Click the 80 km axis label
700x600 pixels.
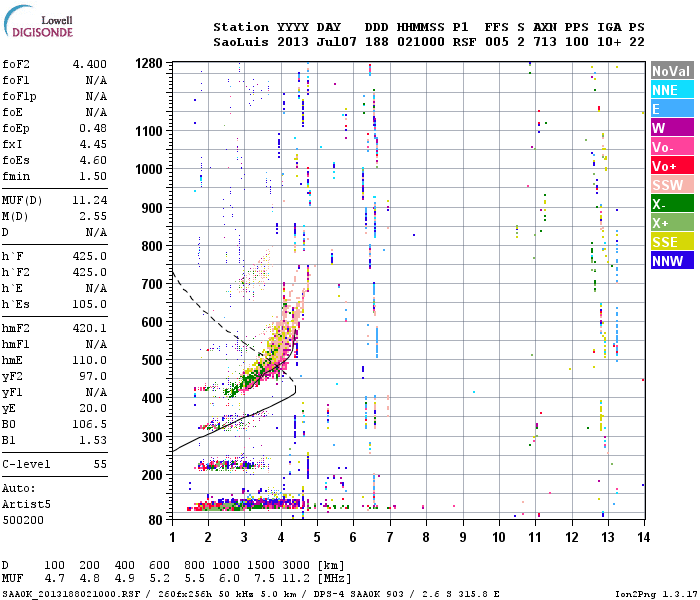click(x=155, y=520)
